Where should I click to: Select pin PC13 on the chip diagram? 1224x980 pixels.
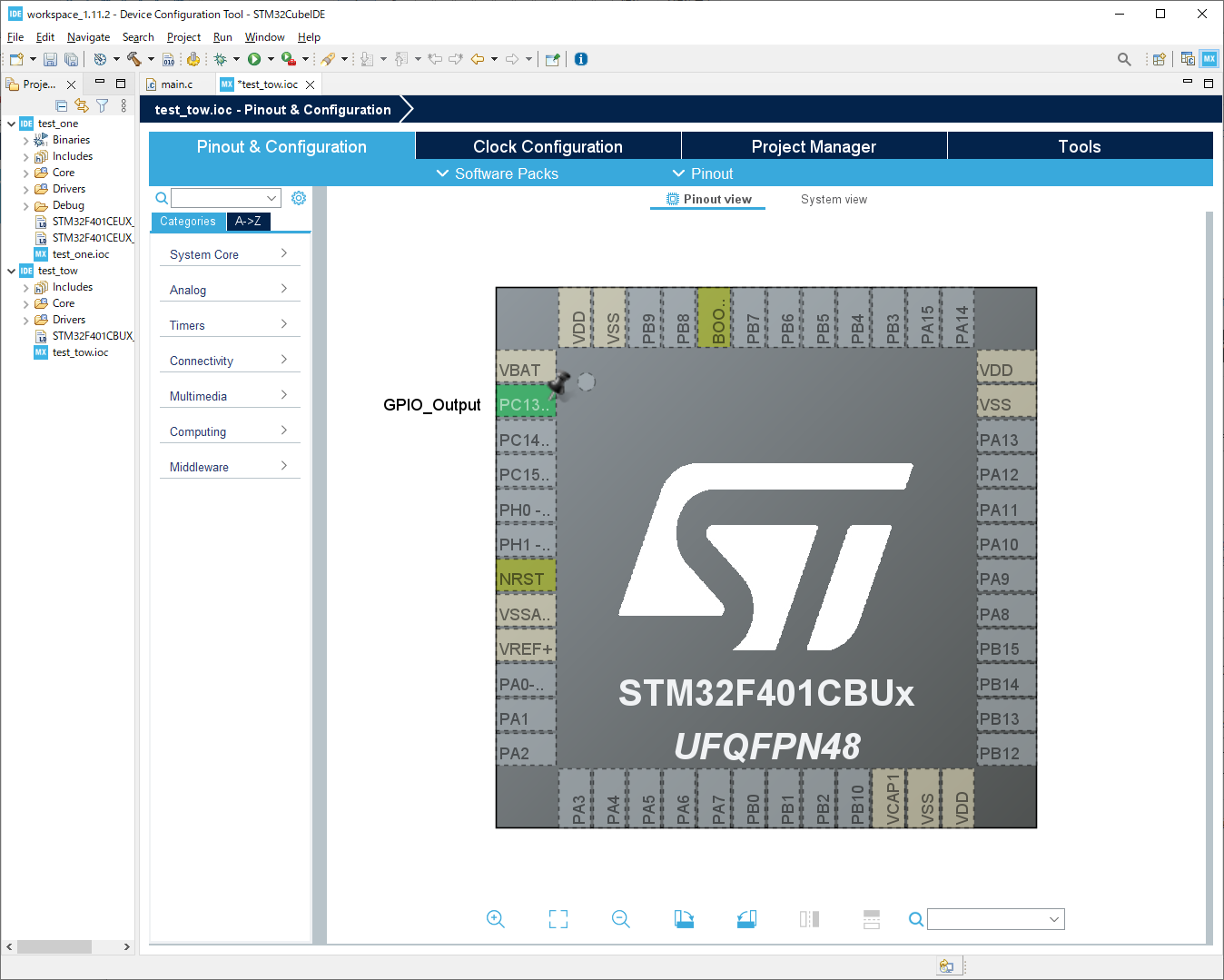(x=525, y=403)
